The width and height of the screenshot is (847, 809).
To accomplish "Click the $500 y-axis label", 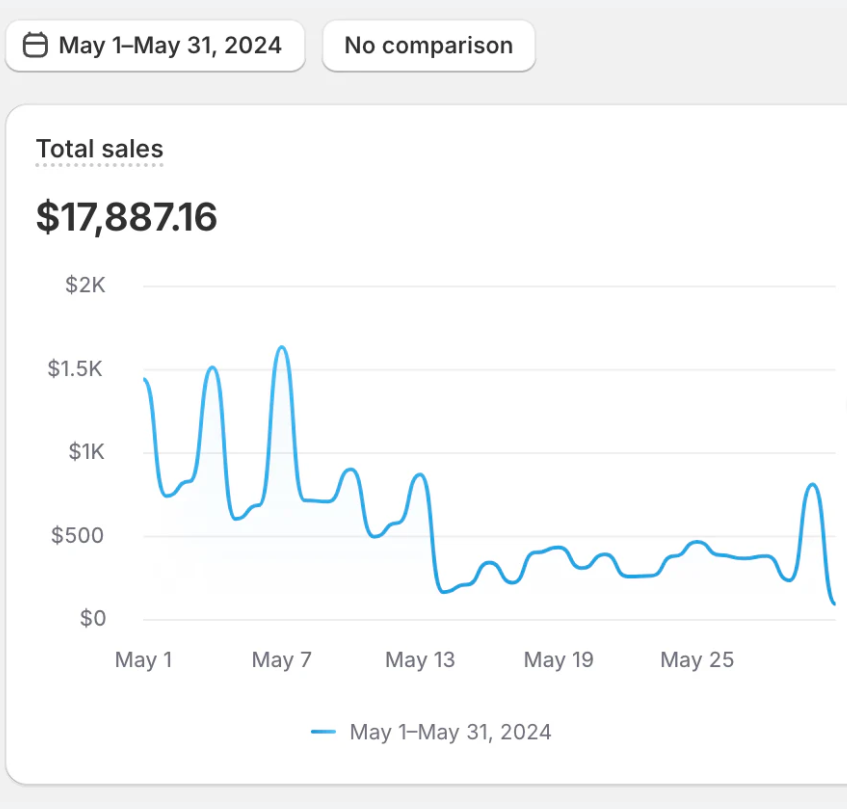I will (x=79, y=536).
